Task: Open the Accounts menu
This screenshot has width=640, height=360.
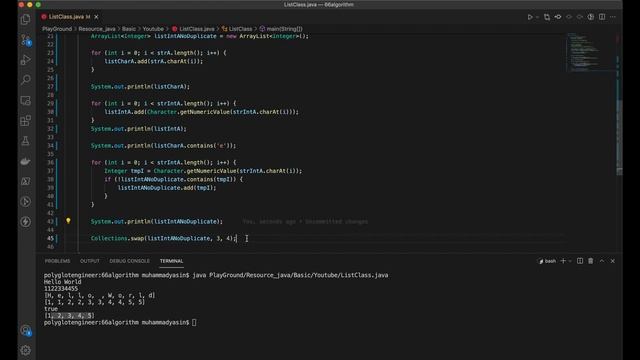Action: coord(26,330)
